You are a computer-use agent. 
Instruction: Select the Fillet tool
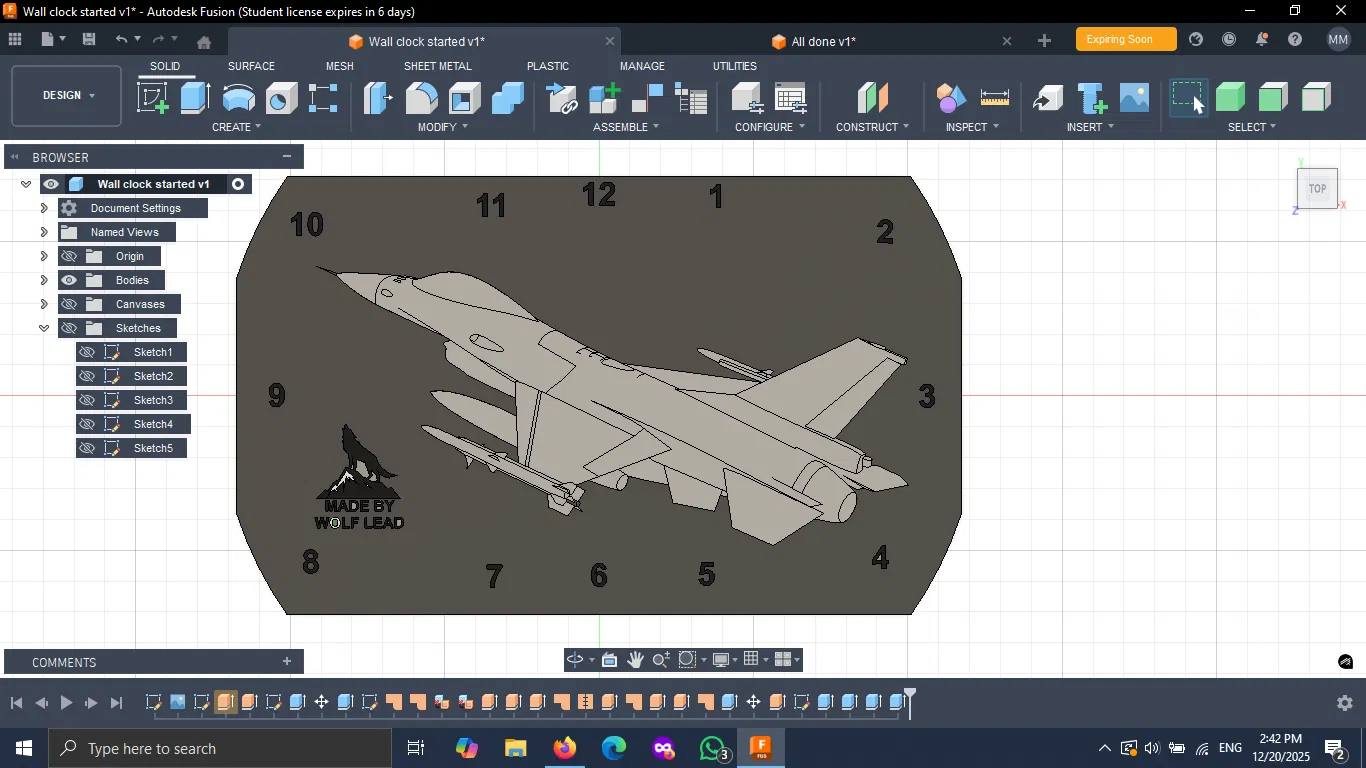pos(421,98)
